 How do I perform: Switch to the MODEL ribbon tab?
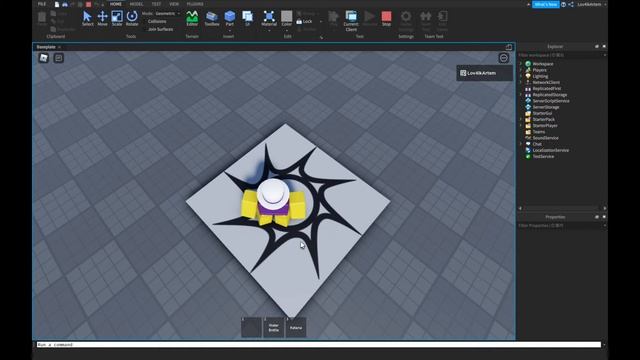pos(136,4)
